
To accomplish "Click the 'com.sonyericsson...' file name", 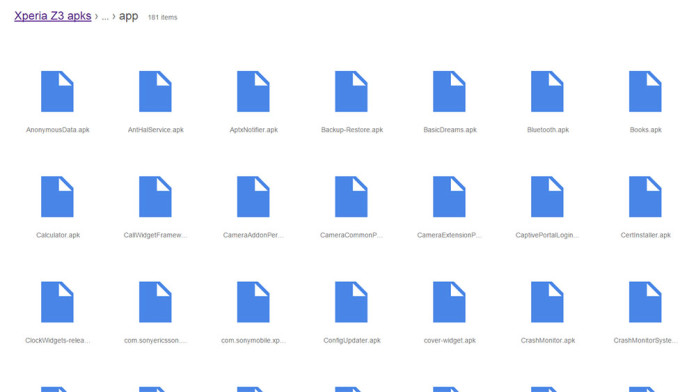I will (x=155, y=341).
